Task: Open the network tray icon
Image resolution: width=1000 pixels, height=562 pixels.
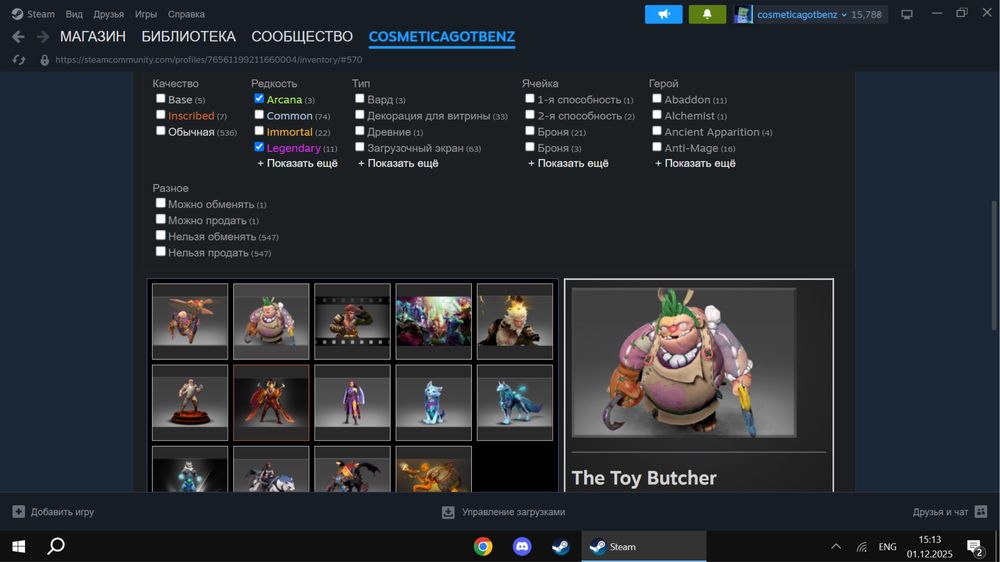Action: pyautogui.click(x=862, y=547)
